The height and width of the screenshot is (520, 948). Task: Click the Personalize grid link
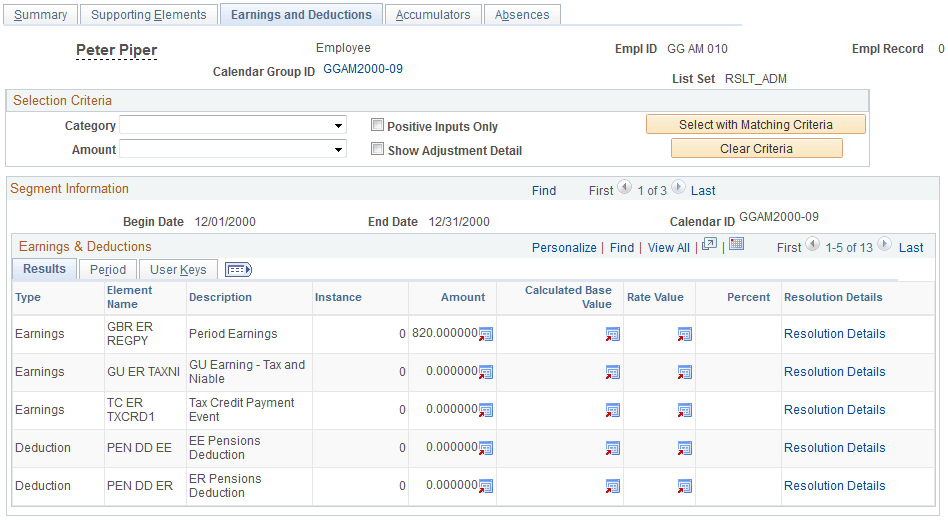(564, 248)
